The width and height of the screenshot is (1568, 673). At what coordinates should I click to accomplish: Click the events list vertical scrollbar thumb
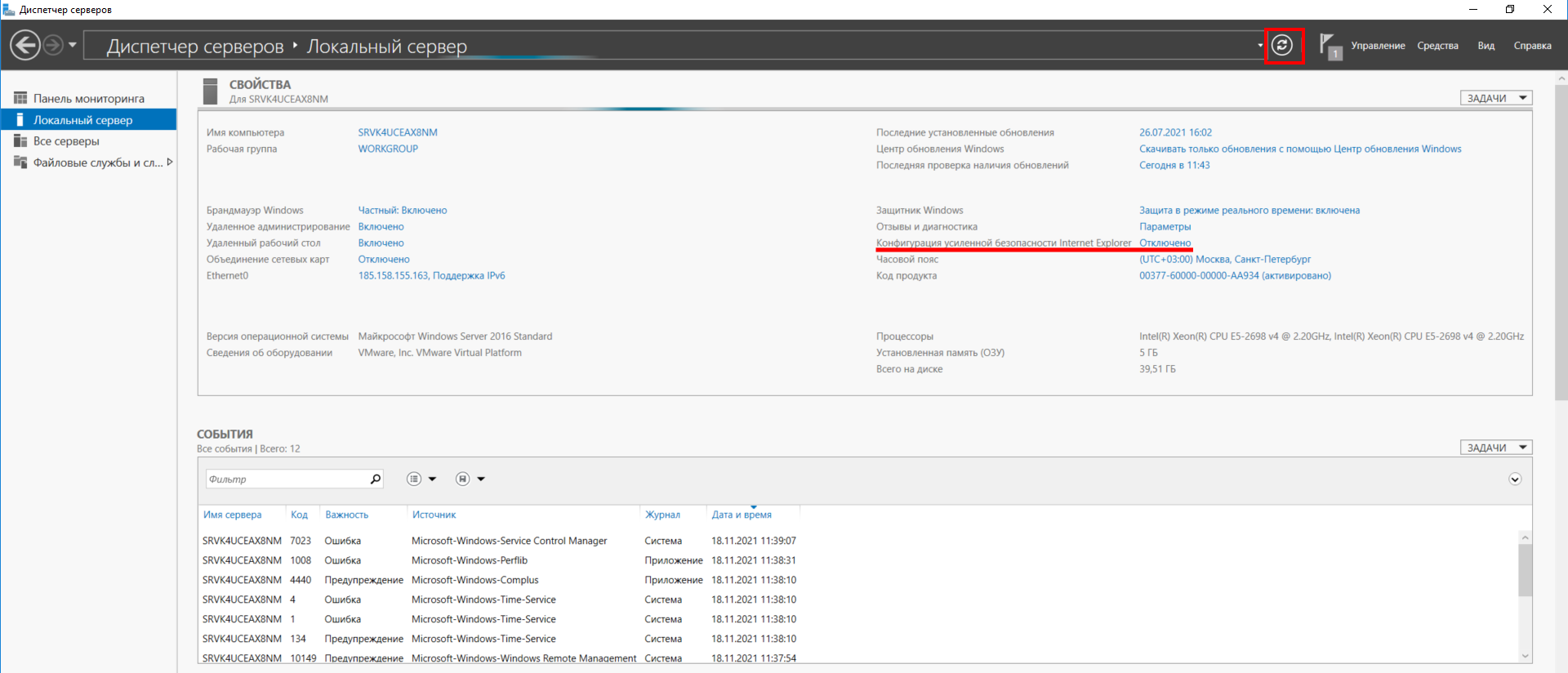tap(1525, 570)
